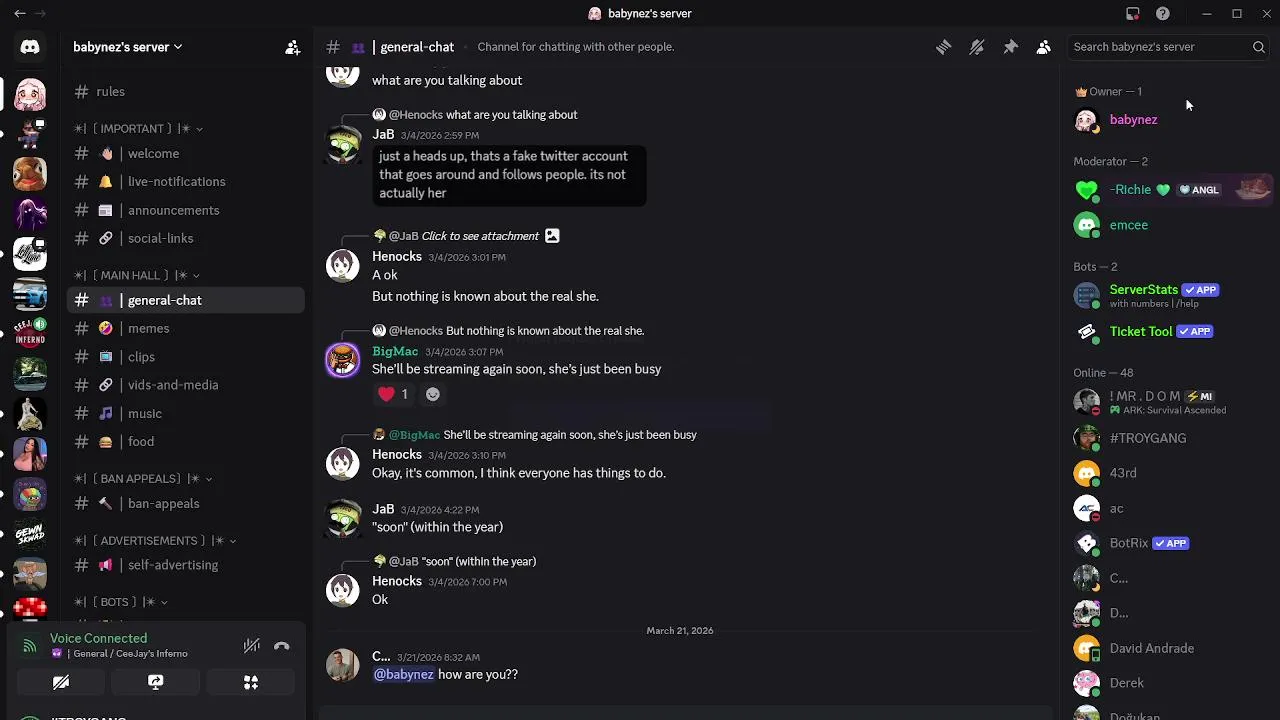The image size is (1280, 720).
Task: Collapse the MAIN HALL category
Action: pyautogui.click(x=139, y=275)
